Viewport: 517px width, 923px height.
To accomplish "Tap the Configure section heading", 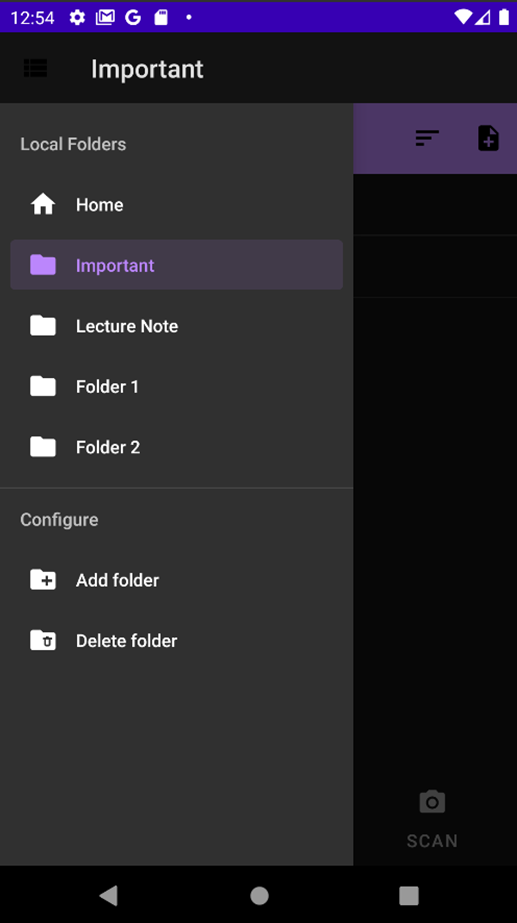I will [59, 520].
